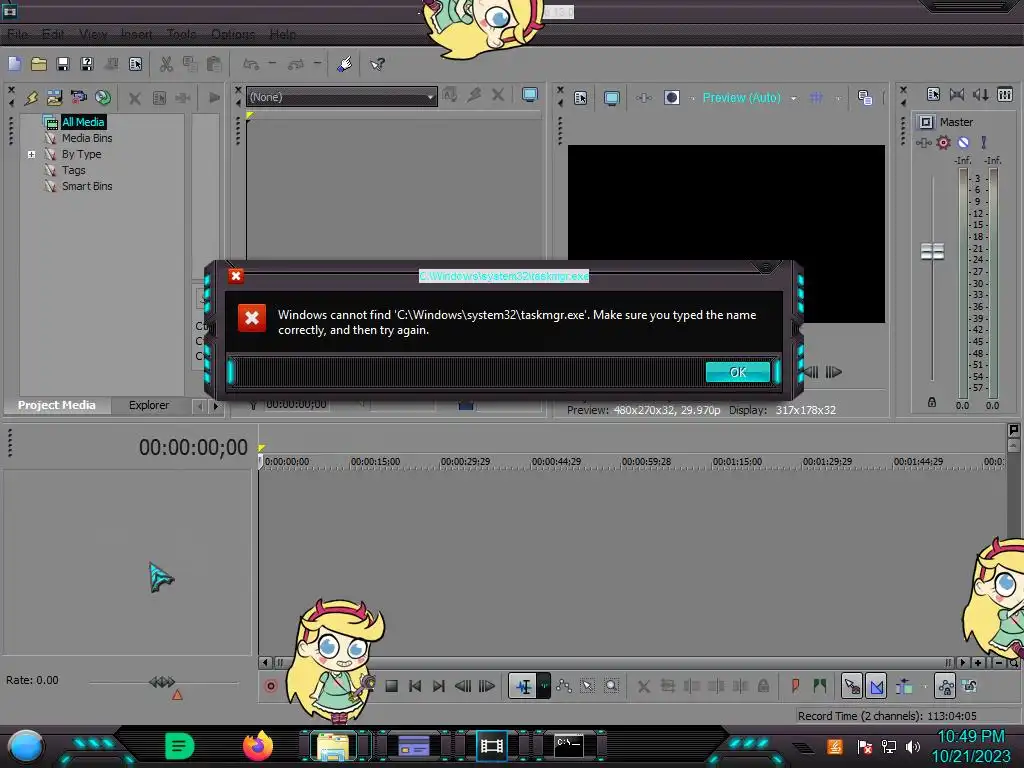The width and height of the screenshot is (1024, 768).
Task: Lock Master fader channels padlock
Action: click(932, 402)
